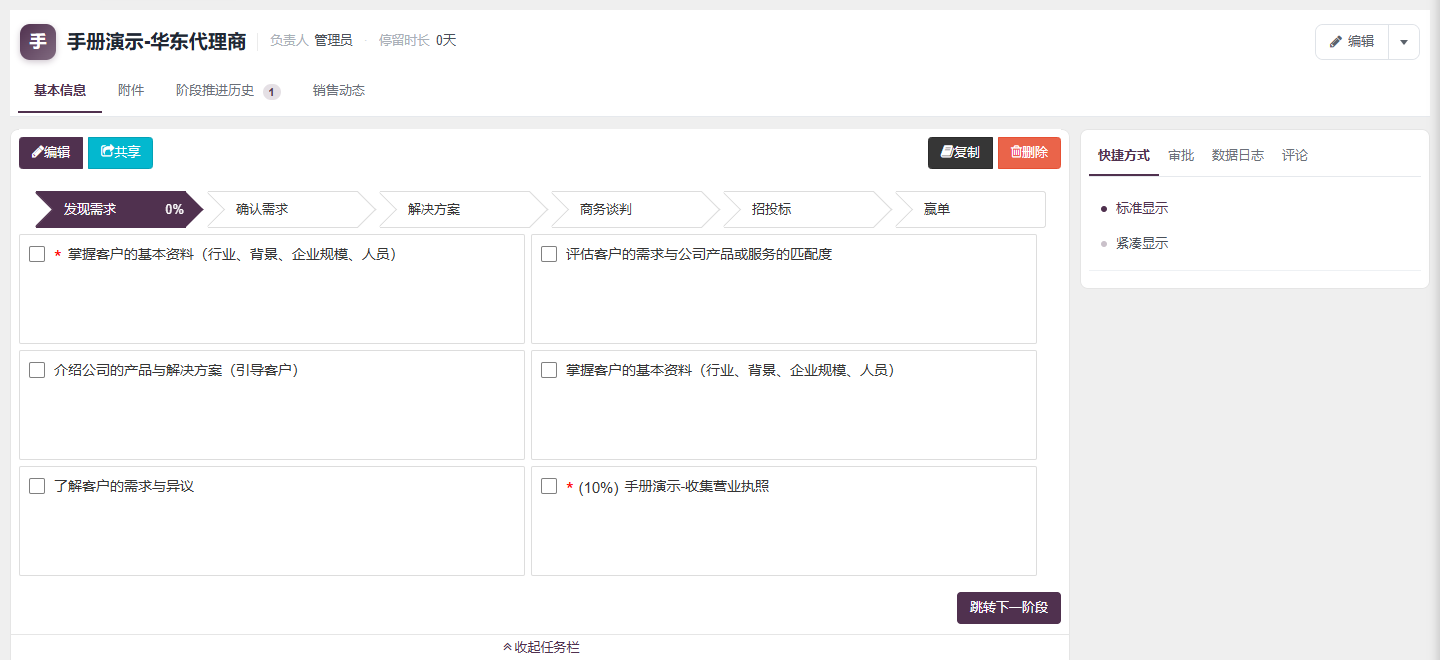
Task: Check the 手册演示-收集营业执照 task
Action: [549, 486]
